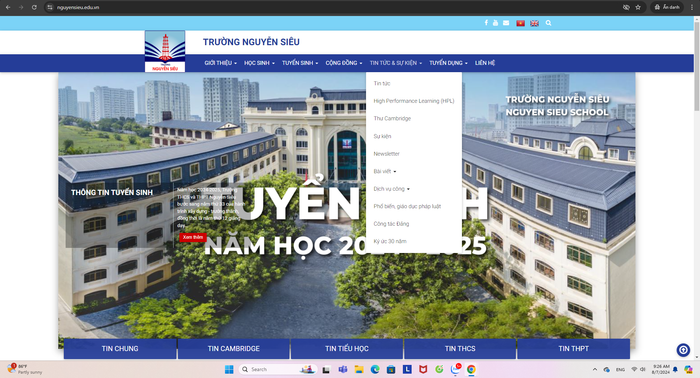Click the browser forward arrow

(21, 7)
